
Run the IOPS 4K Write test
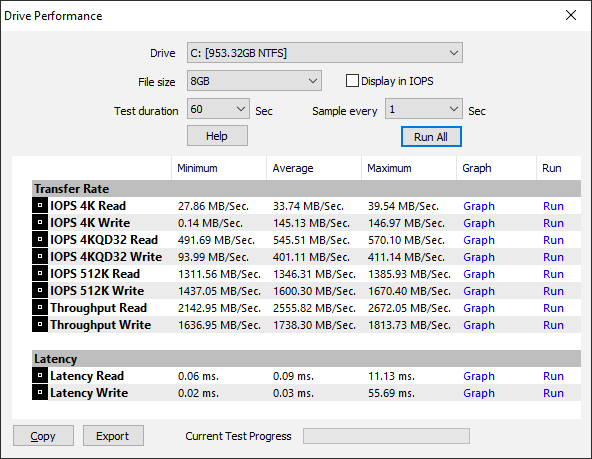553,223
